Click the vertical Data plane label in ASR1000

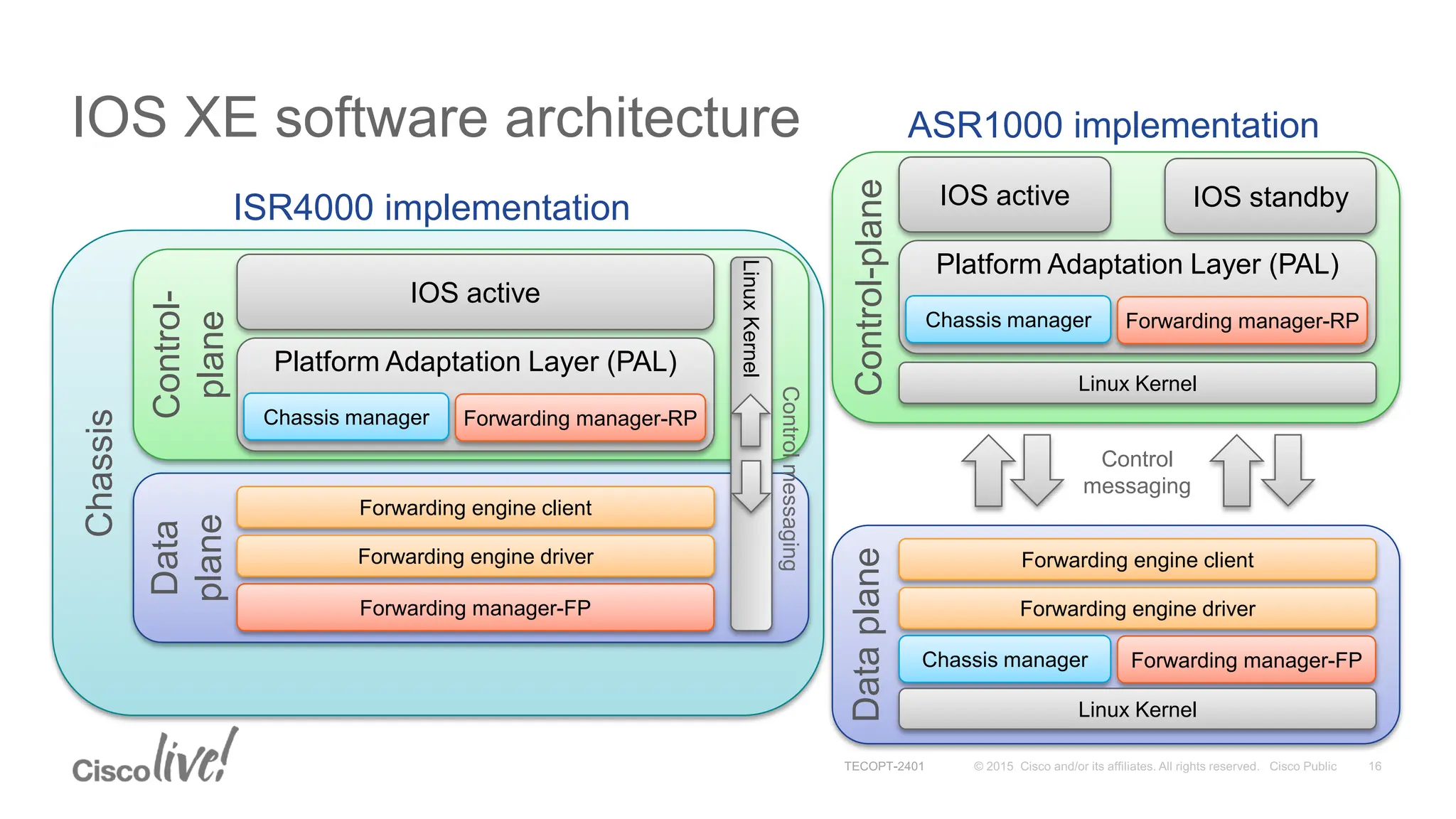coord(866,634)
